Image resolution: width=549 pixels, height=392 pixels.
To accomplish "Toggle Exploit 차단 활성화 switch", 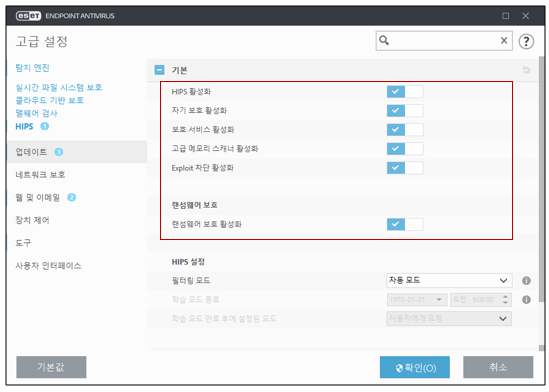I will [405, 168].
